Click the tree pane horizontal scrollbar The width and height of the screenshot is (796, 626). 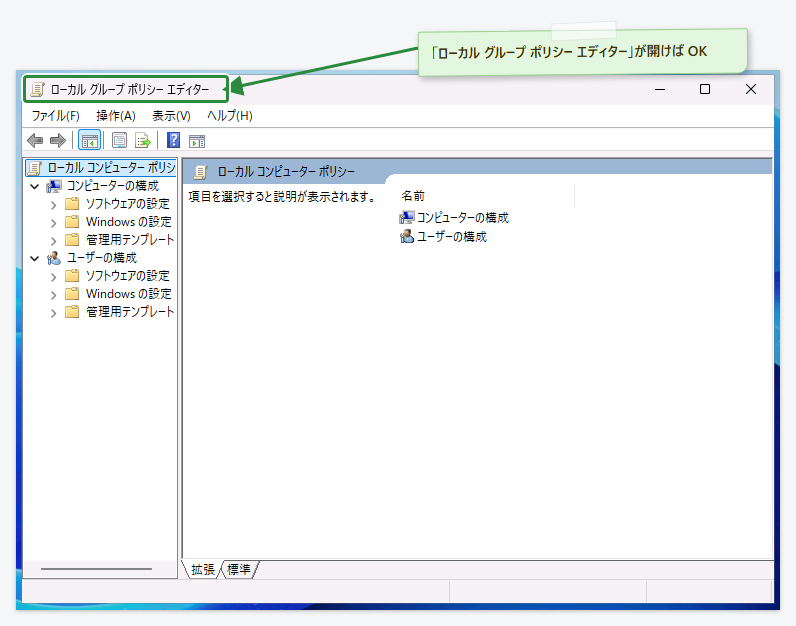point(96,569)
